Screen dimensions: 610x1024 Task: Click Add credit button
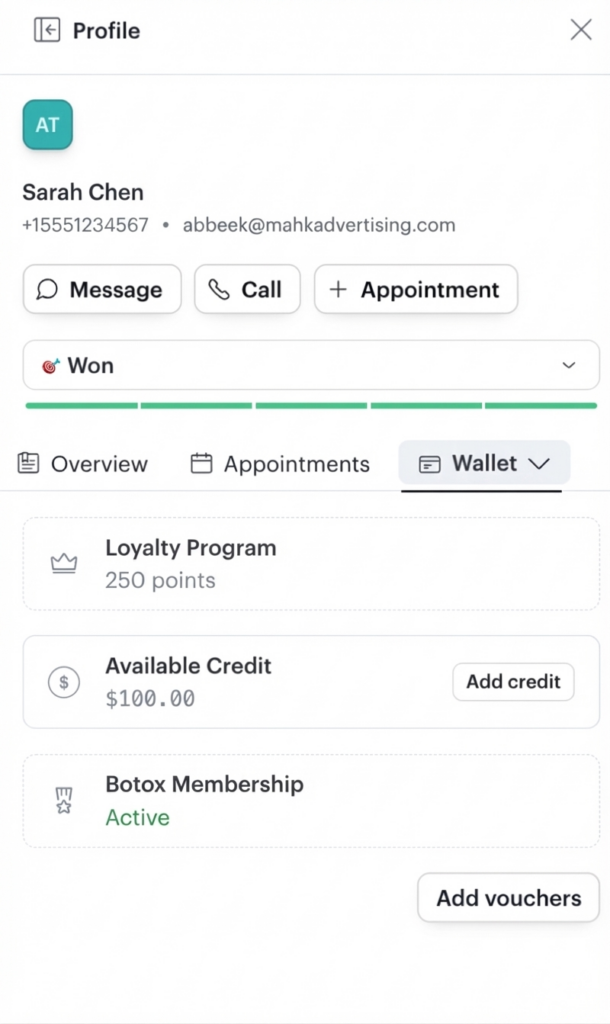point(513,682)
